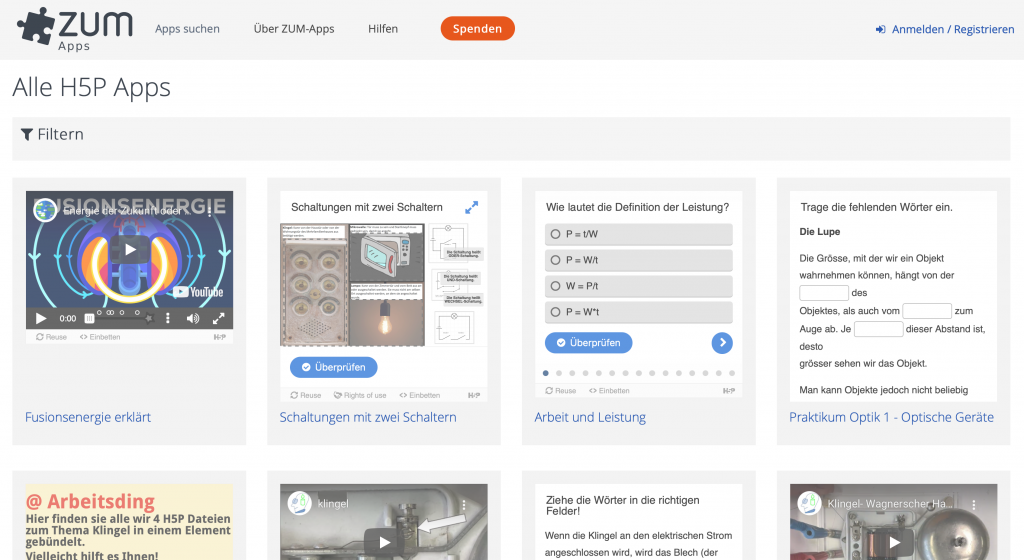Play the Fusionsenergie video using the control bar play button
The width and height of the screenshot is (1024, 560).
click(x=41, y=318)
